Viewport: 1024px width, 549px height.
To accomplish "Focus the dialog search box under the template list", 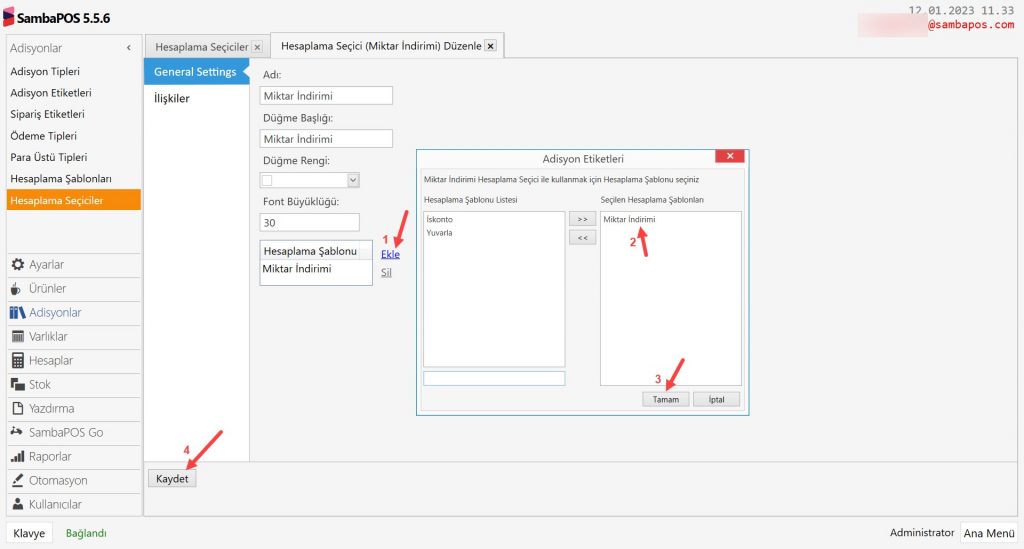I will (x=494, y=378).
